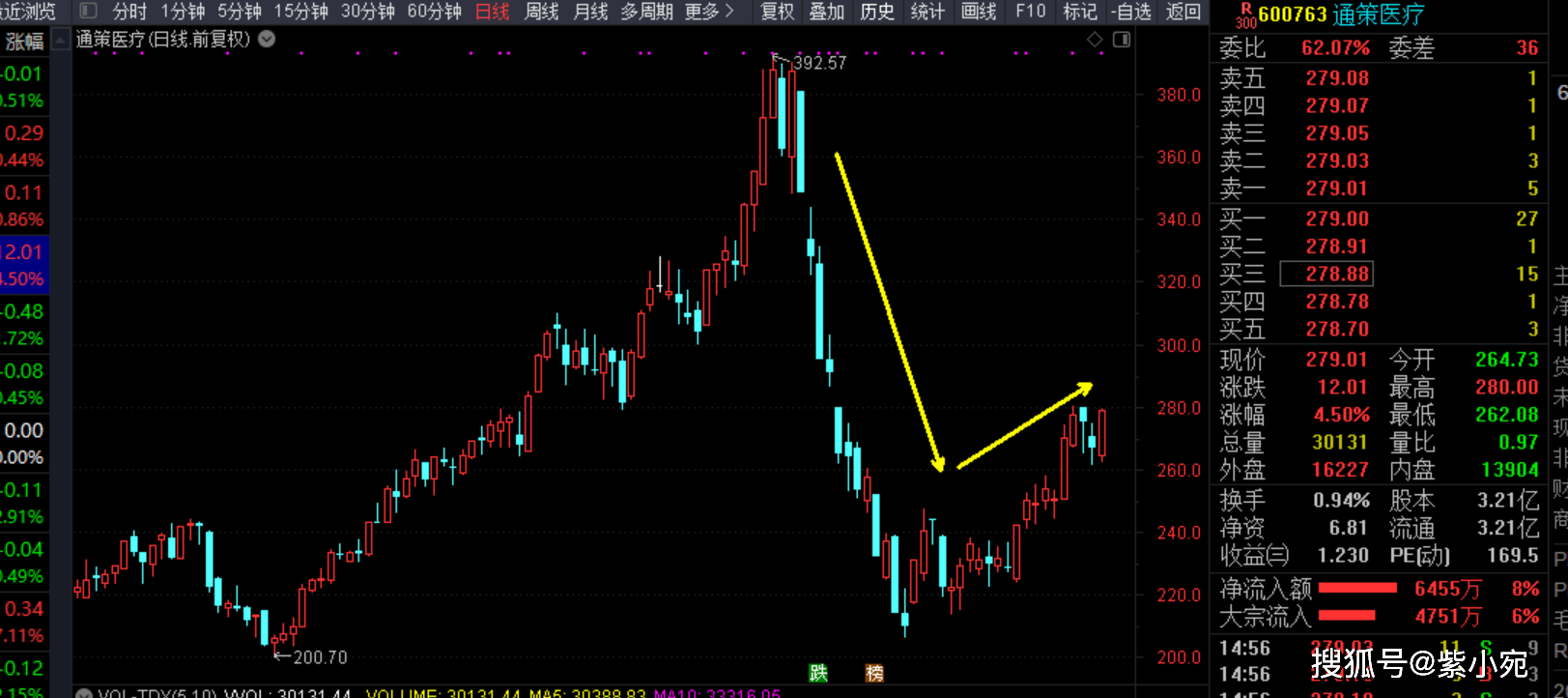
Task: Open the 复权 adjustment menu
Action: click(x=777, y=12)
